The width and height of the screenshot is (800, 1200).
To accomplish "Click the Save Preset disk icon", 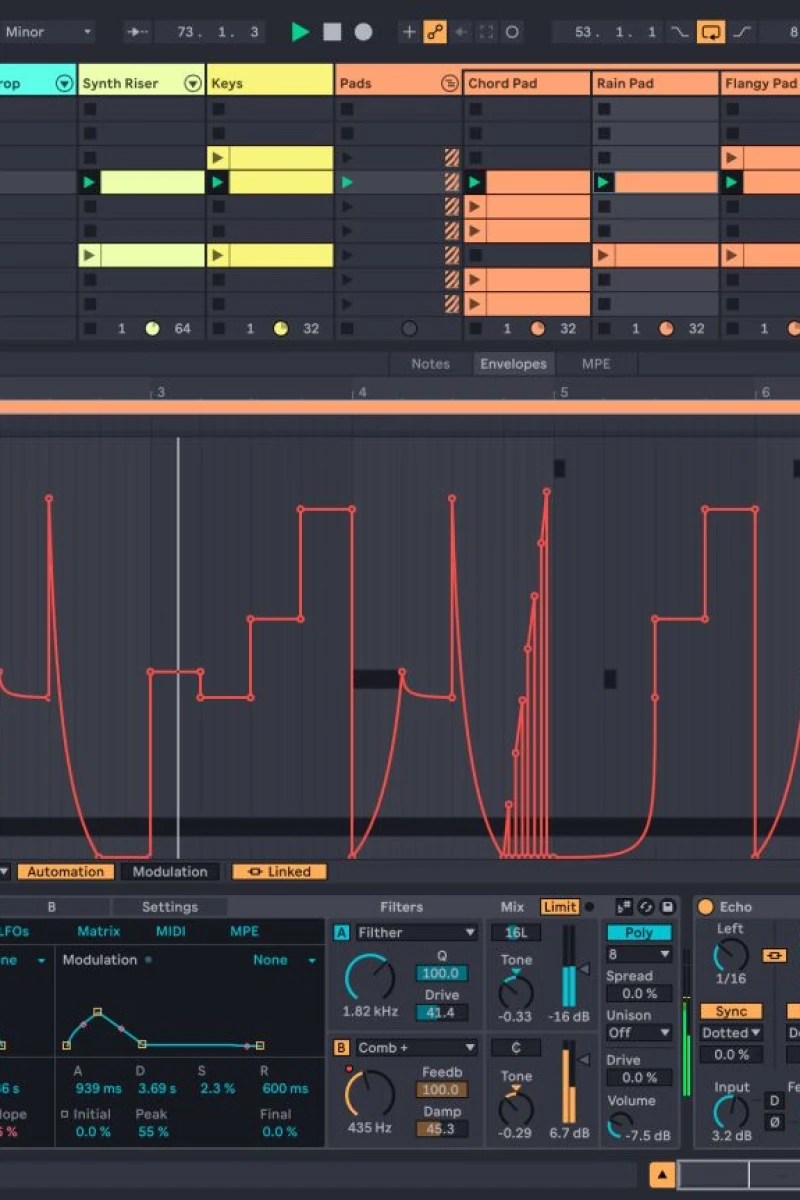I will [668, 907].
